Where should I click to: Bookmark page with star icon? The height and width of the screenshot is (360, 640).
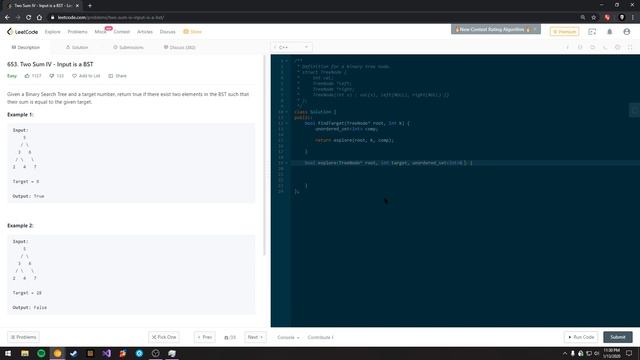click(x=593, y=18)
